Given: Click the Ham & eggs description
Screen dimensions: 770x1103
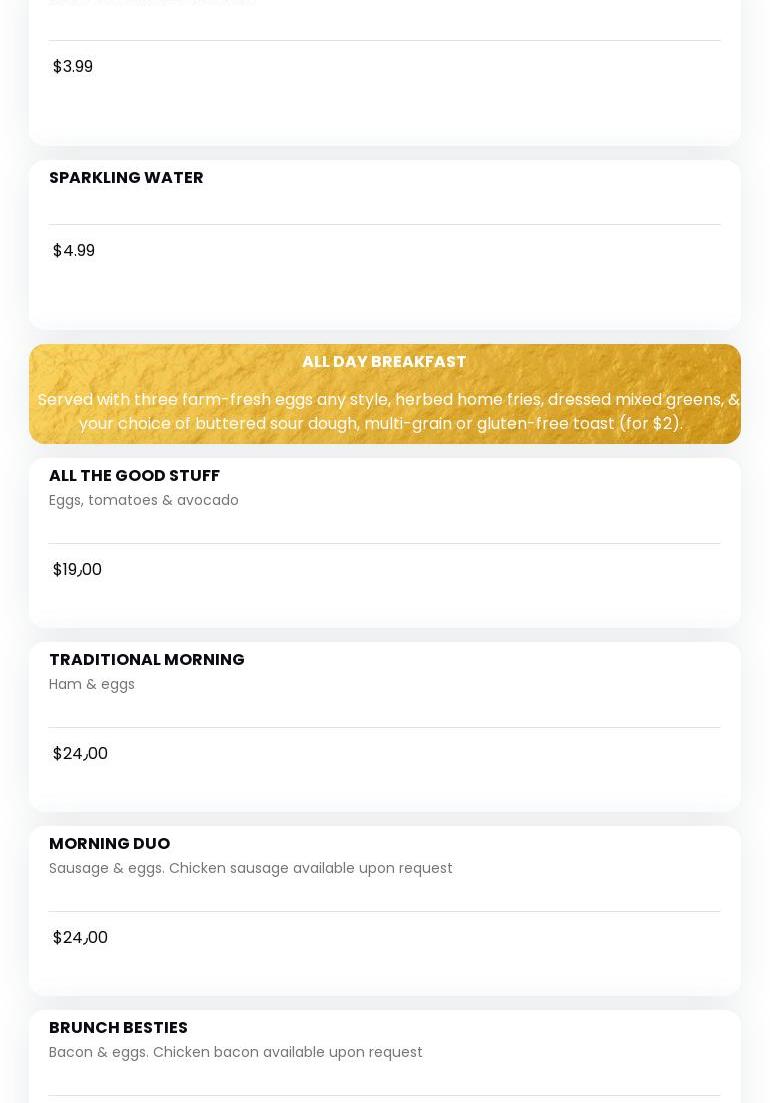Looking at the screenshot, I should pos(91,684).
